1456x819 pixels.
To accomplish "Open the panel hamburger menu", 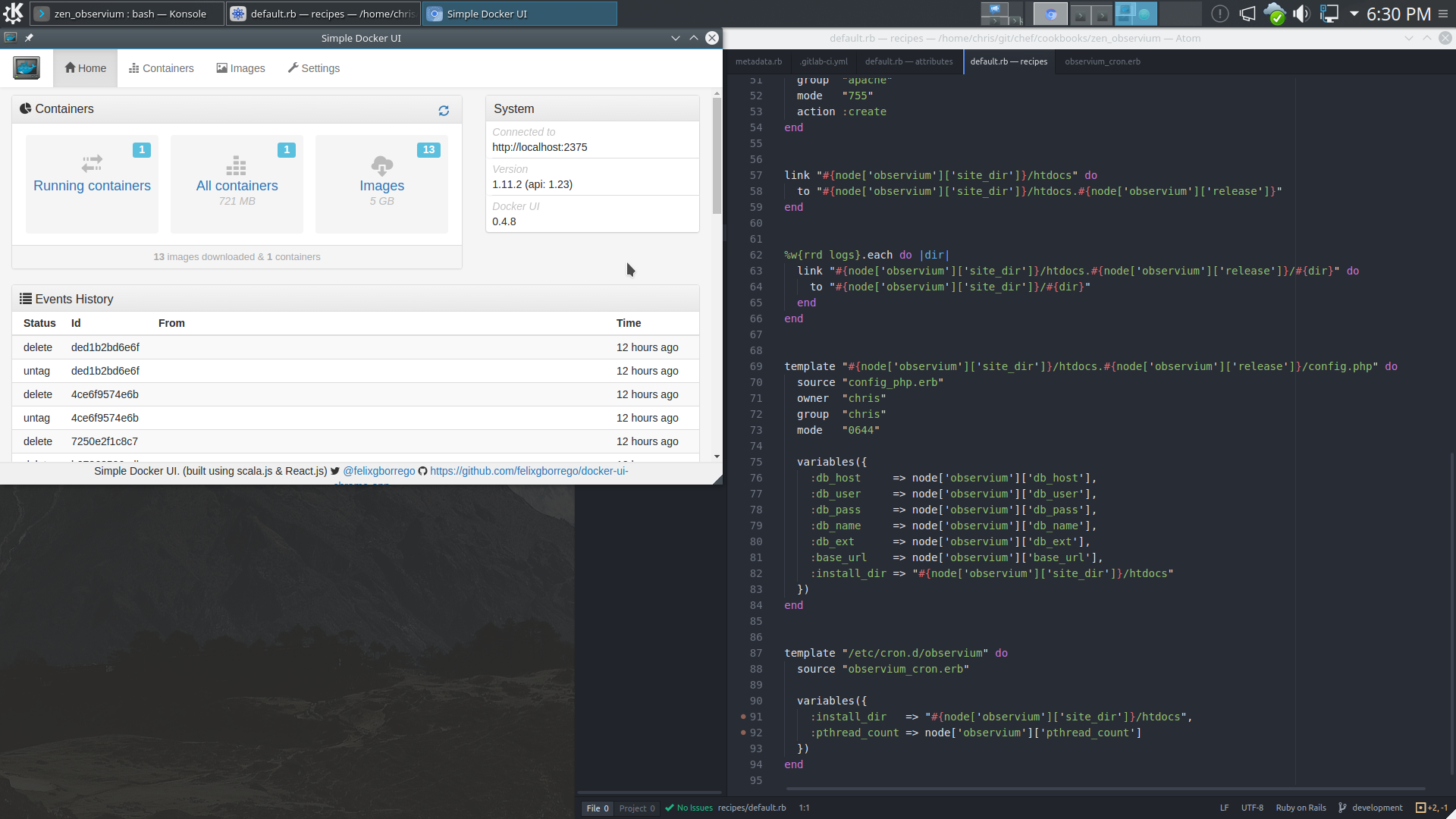I will (1443, 14).
